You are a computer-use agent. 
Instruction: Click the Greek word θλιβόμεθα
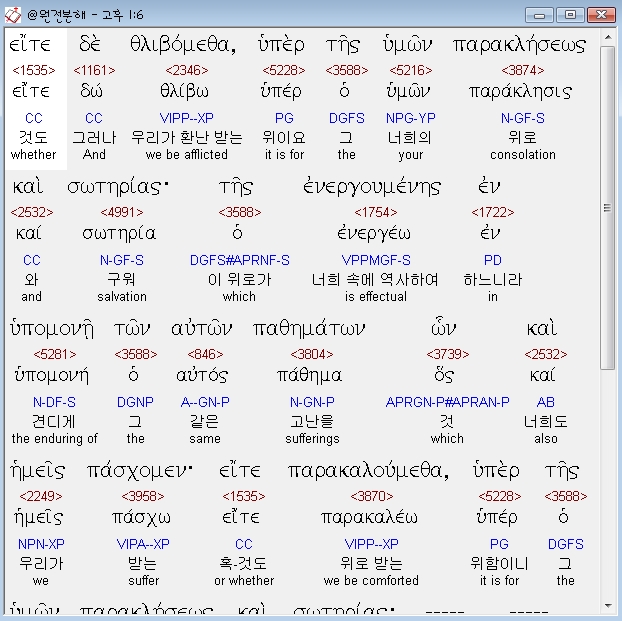coord(183,44)
